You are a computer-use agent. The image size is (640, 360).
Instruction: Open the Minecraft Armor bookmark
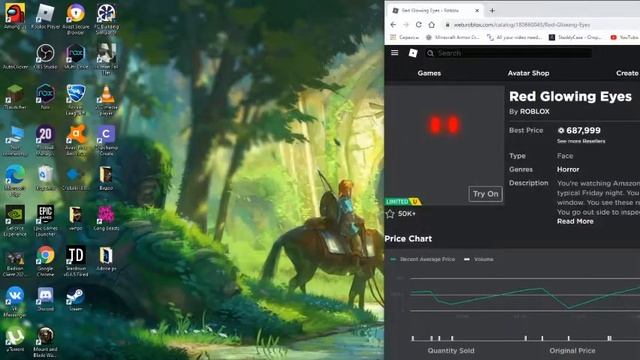[x=452, y=37]
